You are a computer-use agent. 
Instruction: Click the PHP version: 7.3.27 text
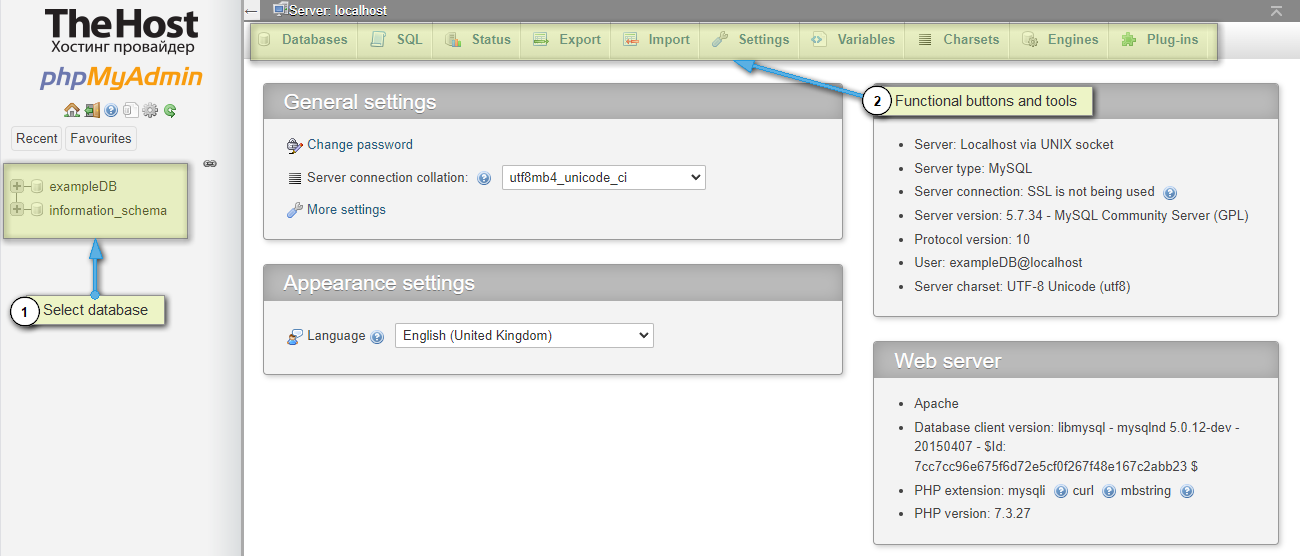(972, 514)
